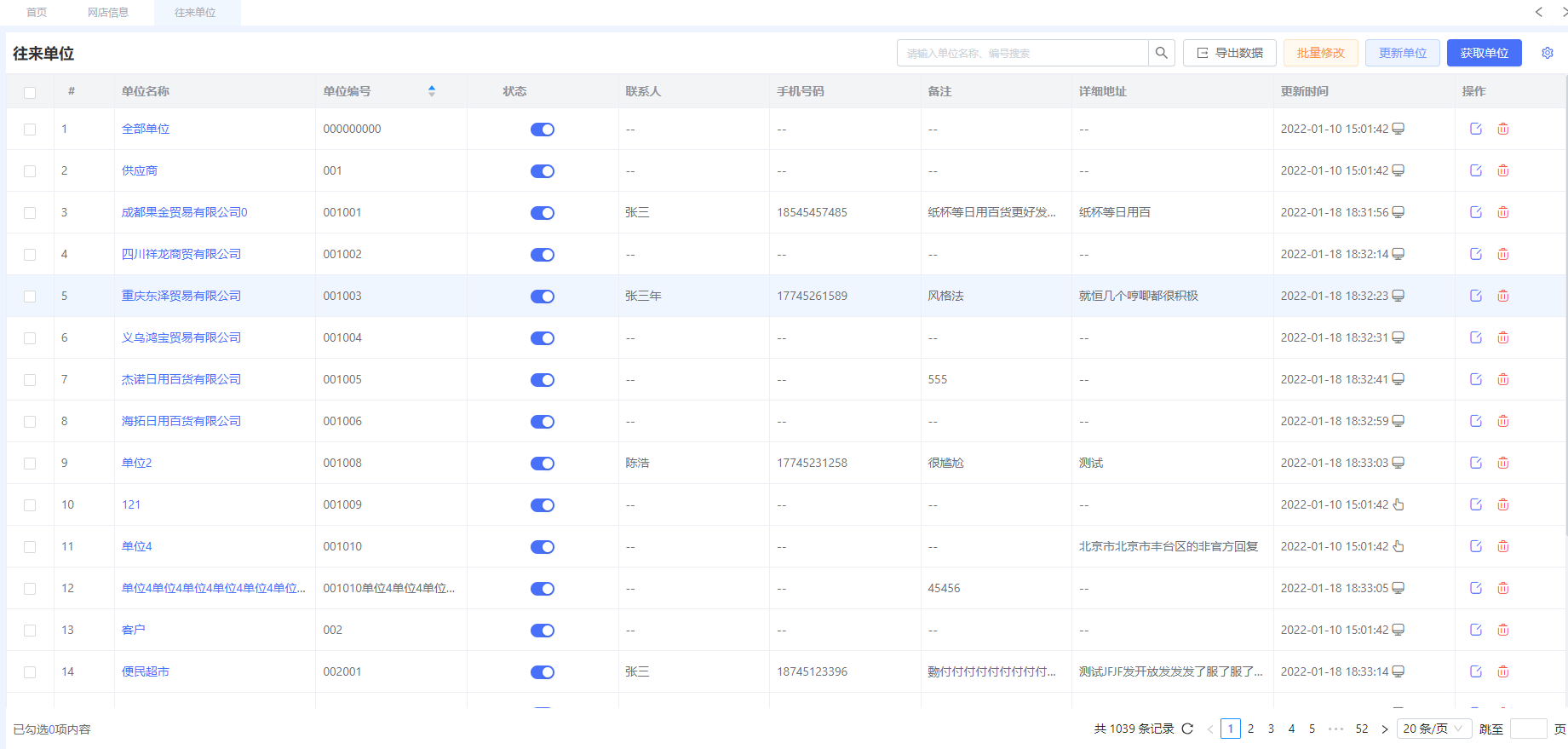
Task: Go to next page arrow
Action: coord(1384,729)
